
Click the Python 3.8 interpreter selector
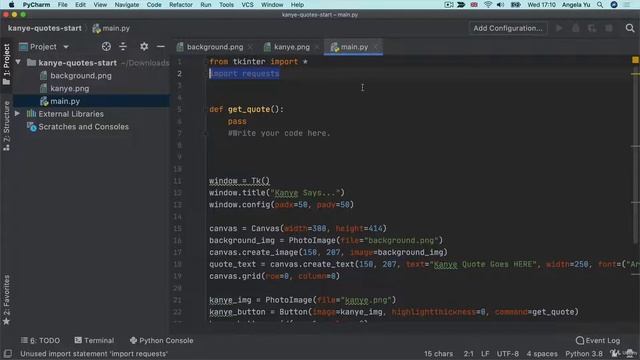tap(584, 353)
